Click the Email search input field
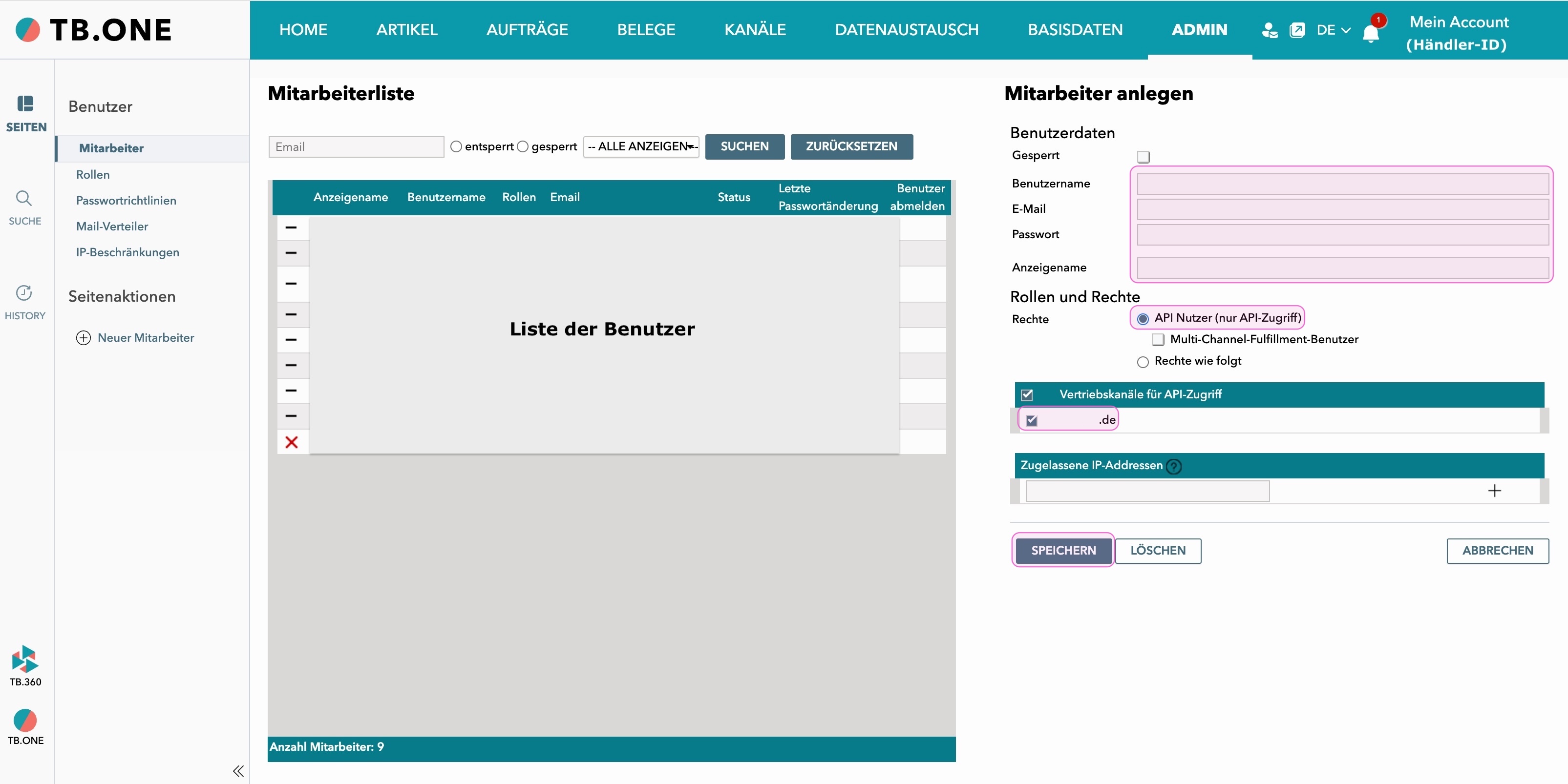 tap(356, 146)
